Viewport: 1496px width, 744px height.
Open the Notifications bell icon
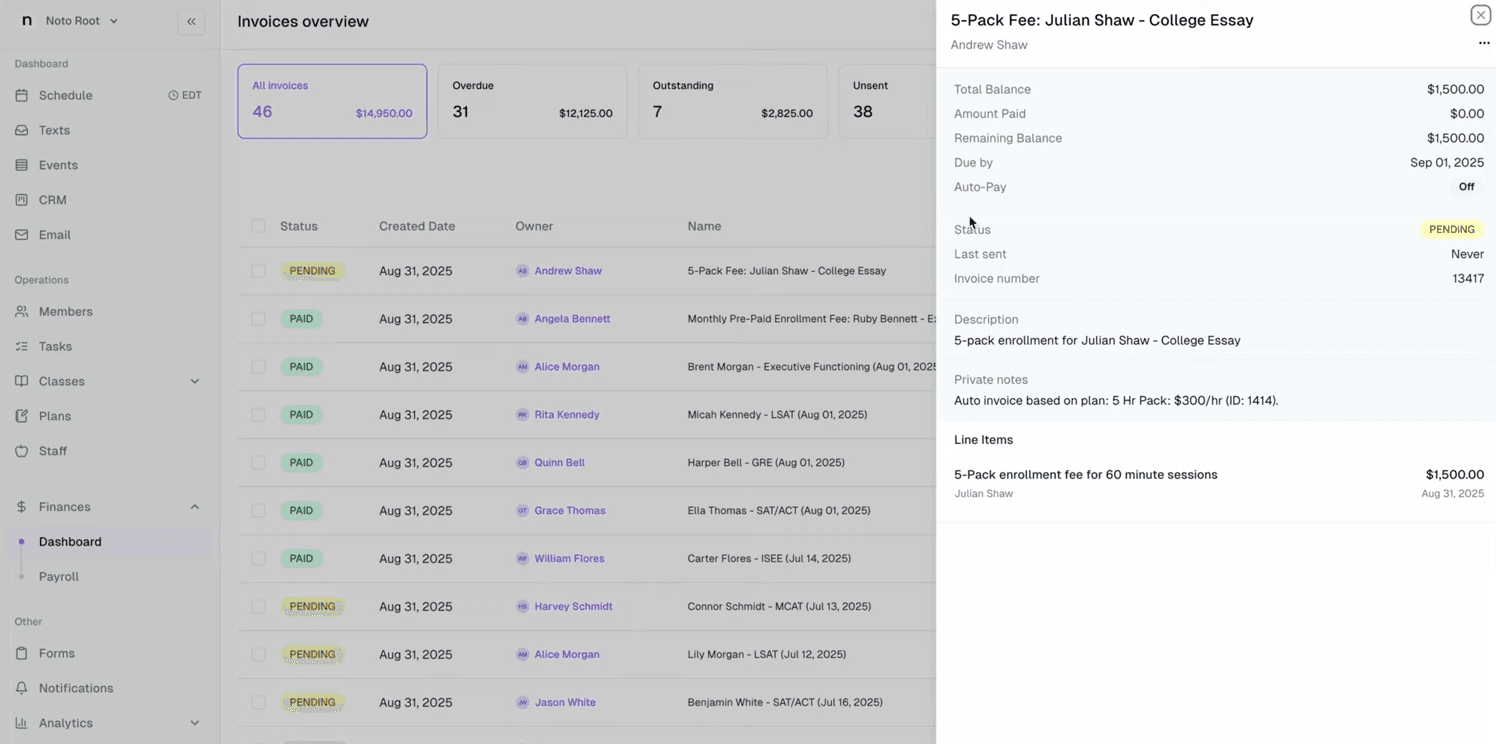coord(22,688)
